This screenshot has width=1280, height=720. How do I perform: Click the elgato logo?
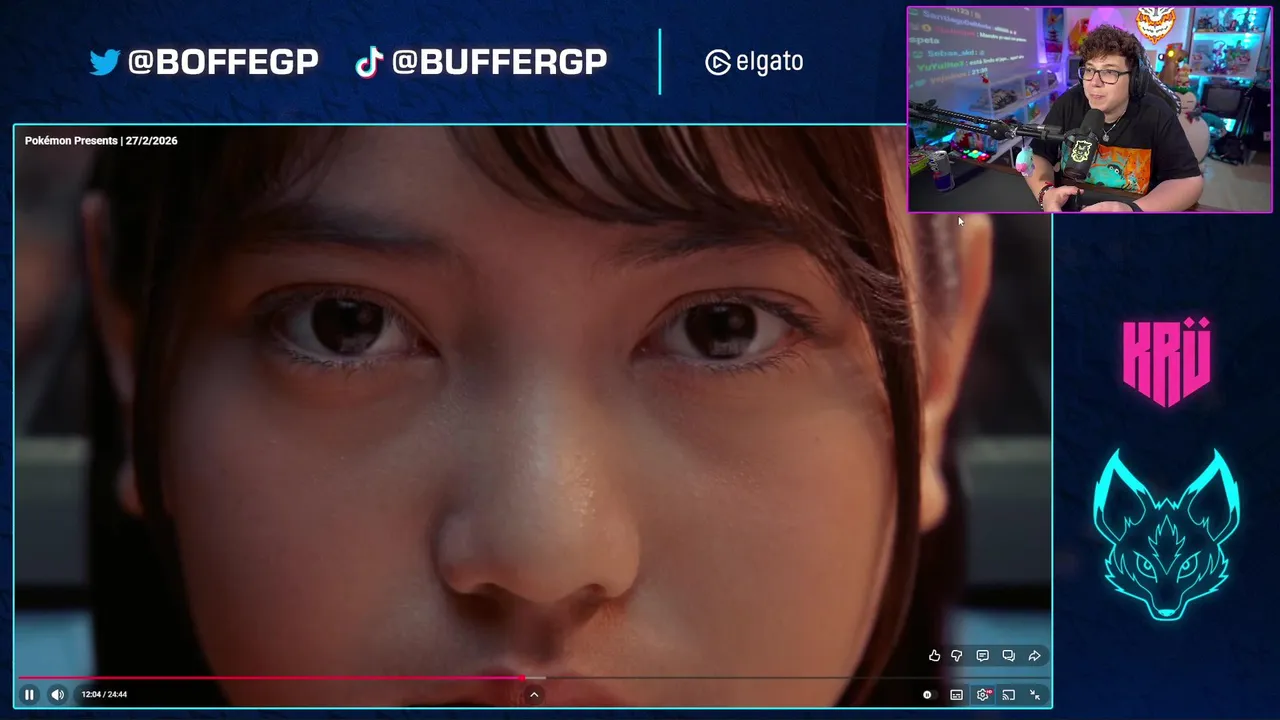click(754, 62)
